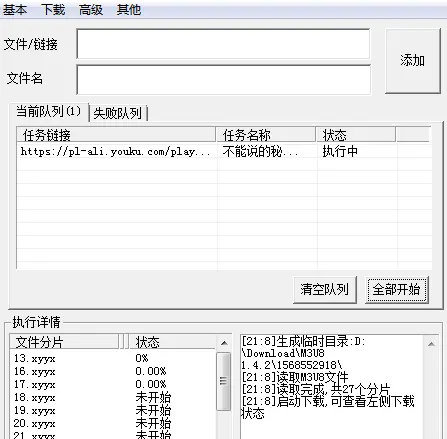The height and width of the screenshot is (439, 447).
Task: Click the 全部开始 button
Action: tap(396, 289)
